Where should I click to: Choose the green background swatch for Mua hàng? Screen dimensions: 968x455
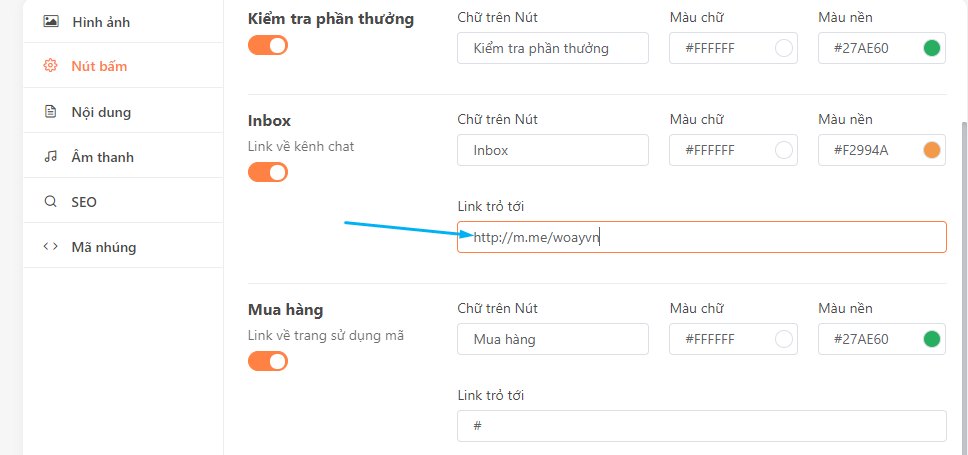[x=932, y=339]
